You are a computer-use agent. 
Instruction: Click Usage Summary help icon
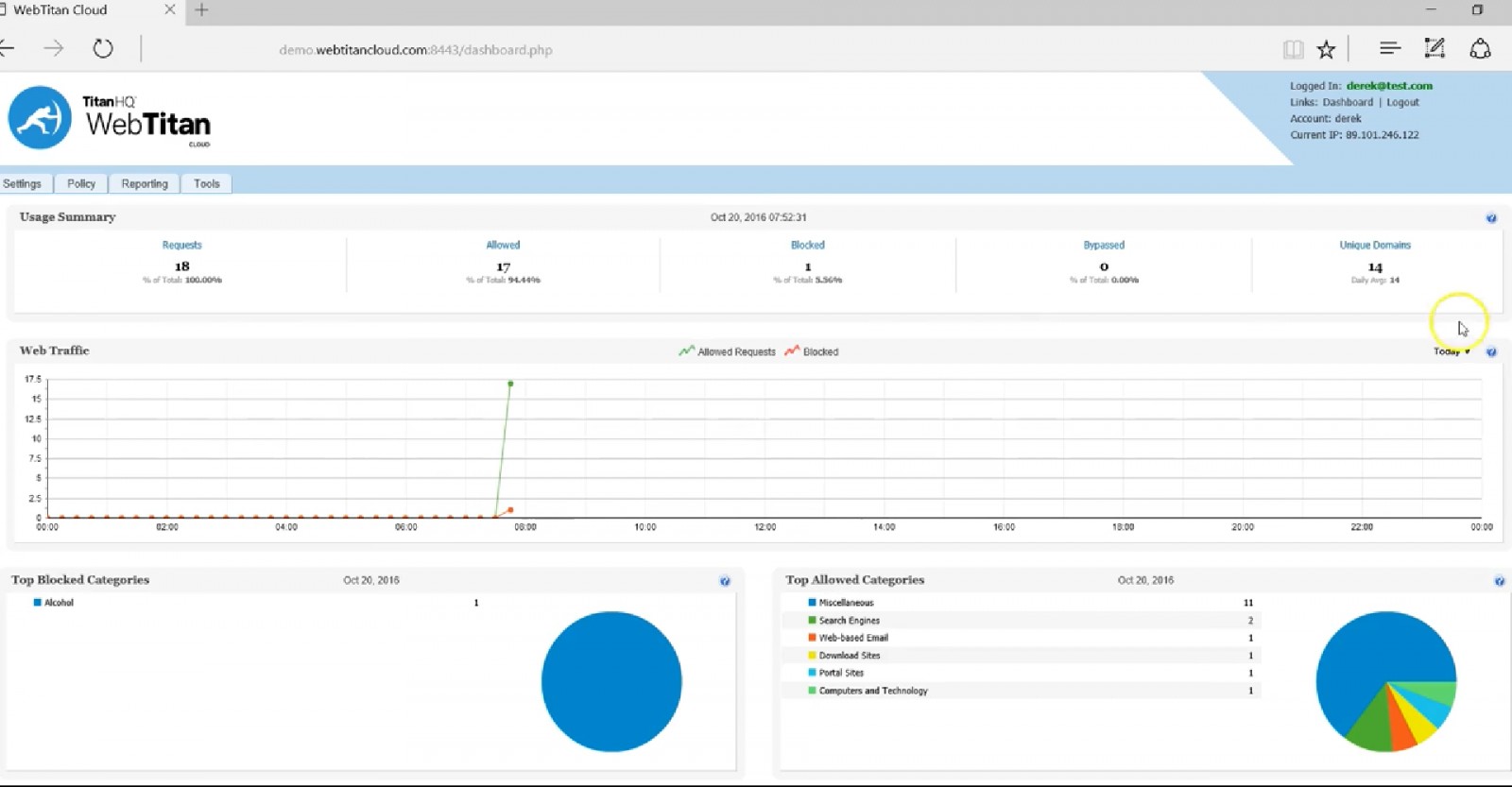(x=1491, y=218)
